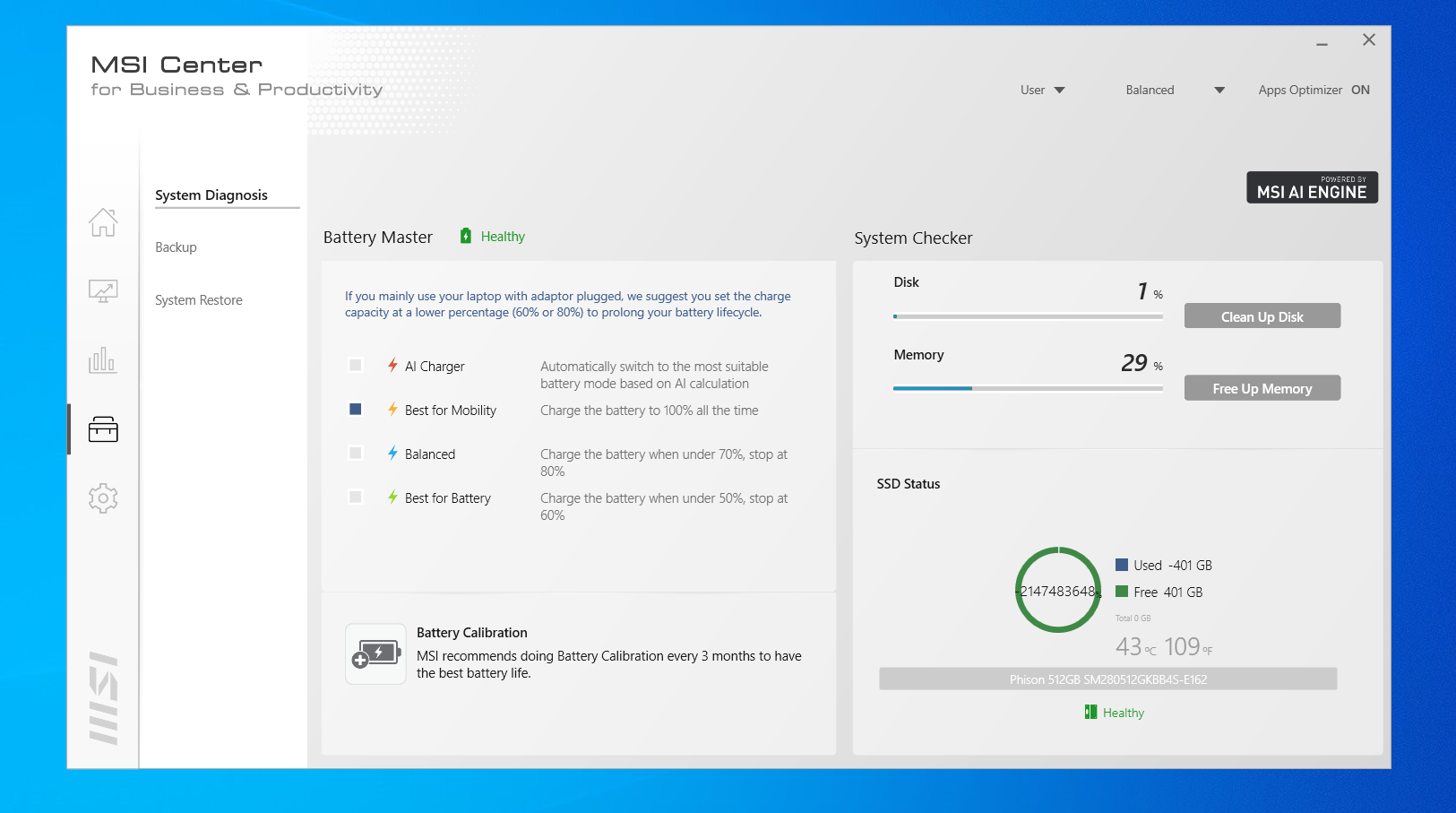The height and width of the screenshot is (813, 1456).
Task: Click the Clean Up Disk button
Action: point(1262,316)
